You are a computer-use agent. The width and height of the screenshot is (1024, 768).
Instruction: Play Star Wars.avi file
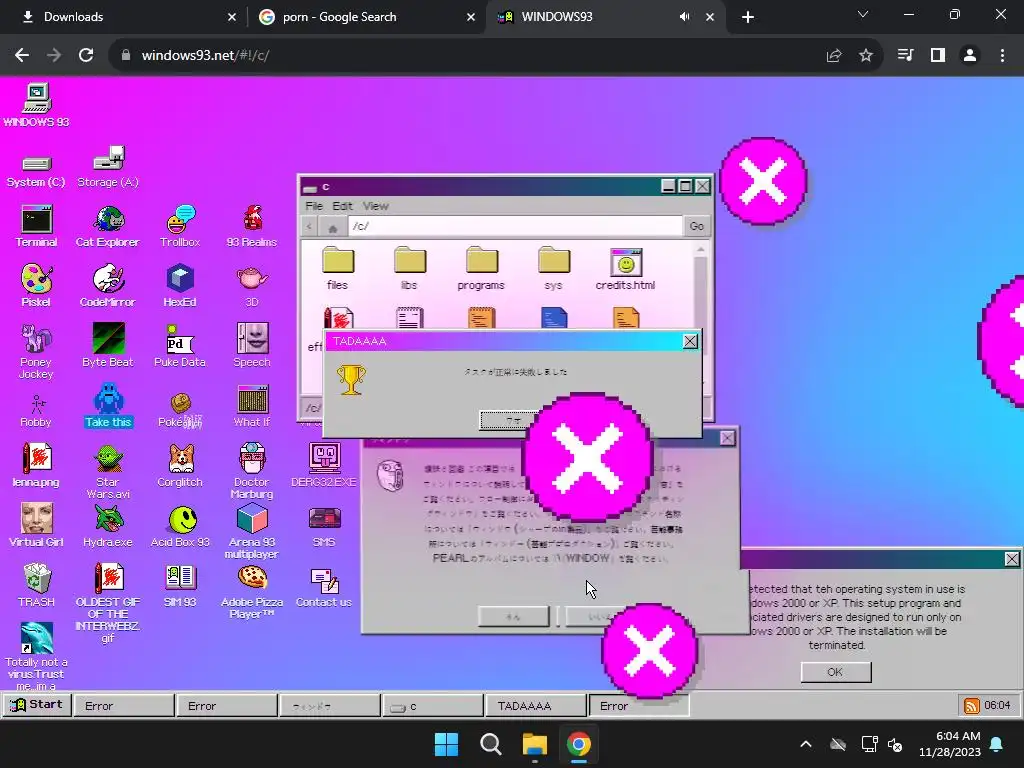(108, 472)
